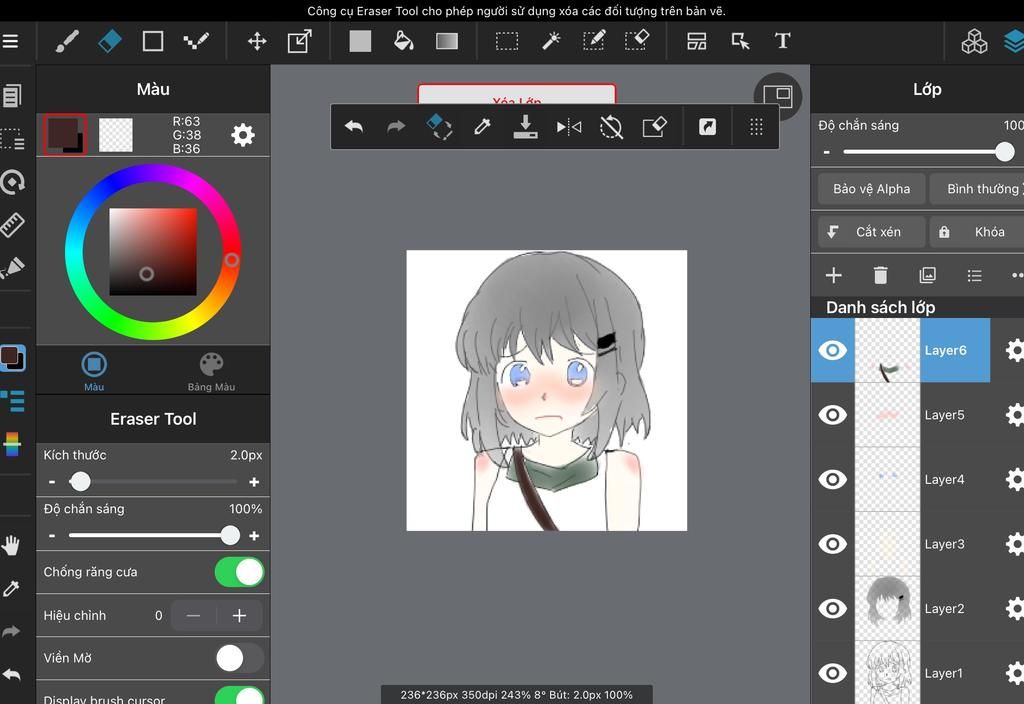
Task: Choose the rectangle shape tool
Action: click(x=153, y=41)
